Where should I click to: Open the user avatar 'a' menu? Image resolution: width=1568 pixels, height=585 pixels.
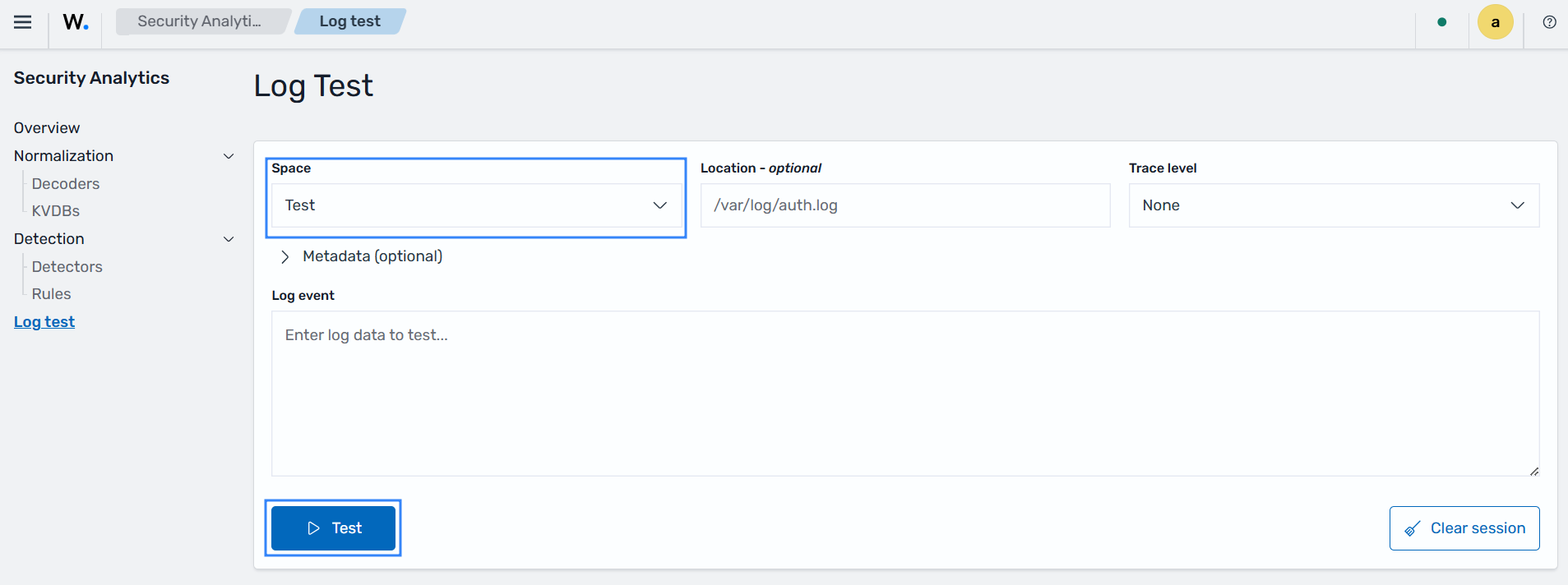[x=1495, y=22]
